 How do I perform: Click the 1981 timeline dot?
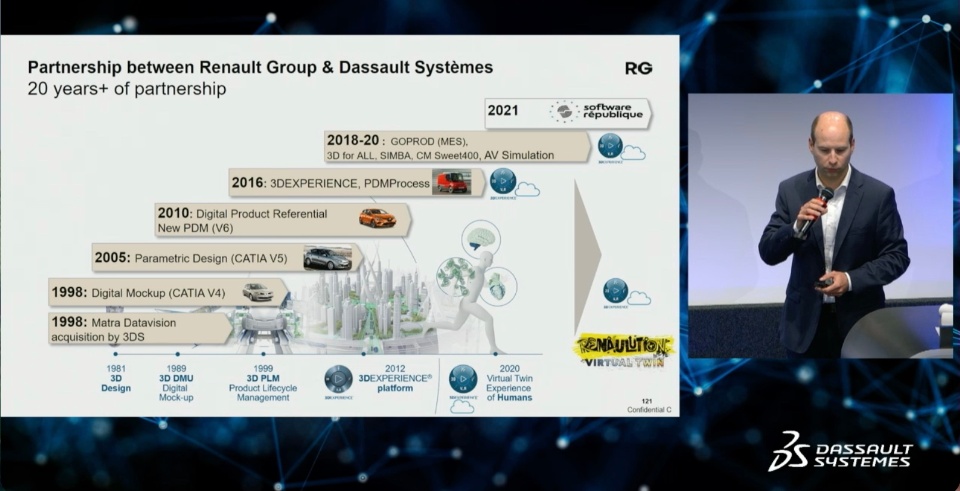click(116, 354)
